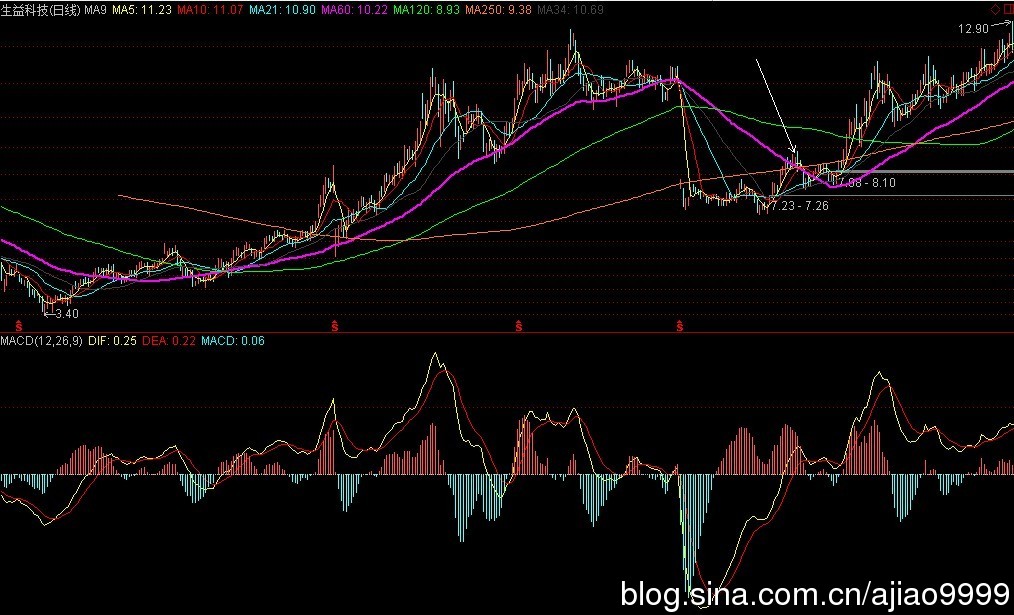
Task: Click the white arrow annotation on chart
Action: pyautogui.click(x=775, y=105)
